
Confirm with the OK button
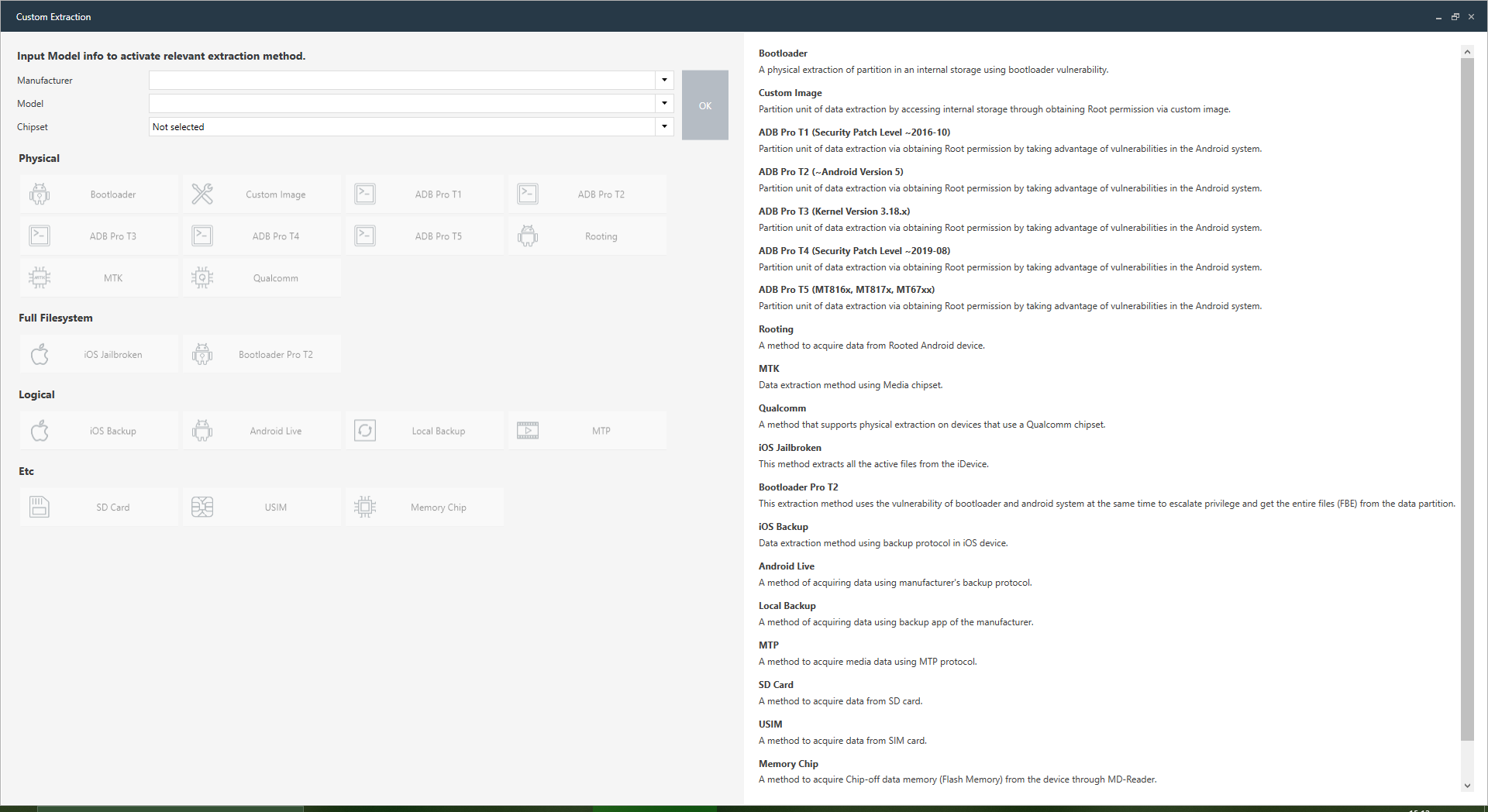(705, 105)
